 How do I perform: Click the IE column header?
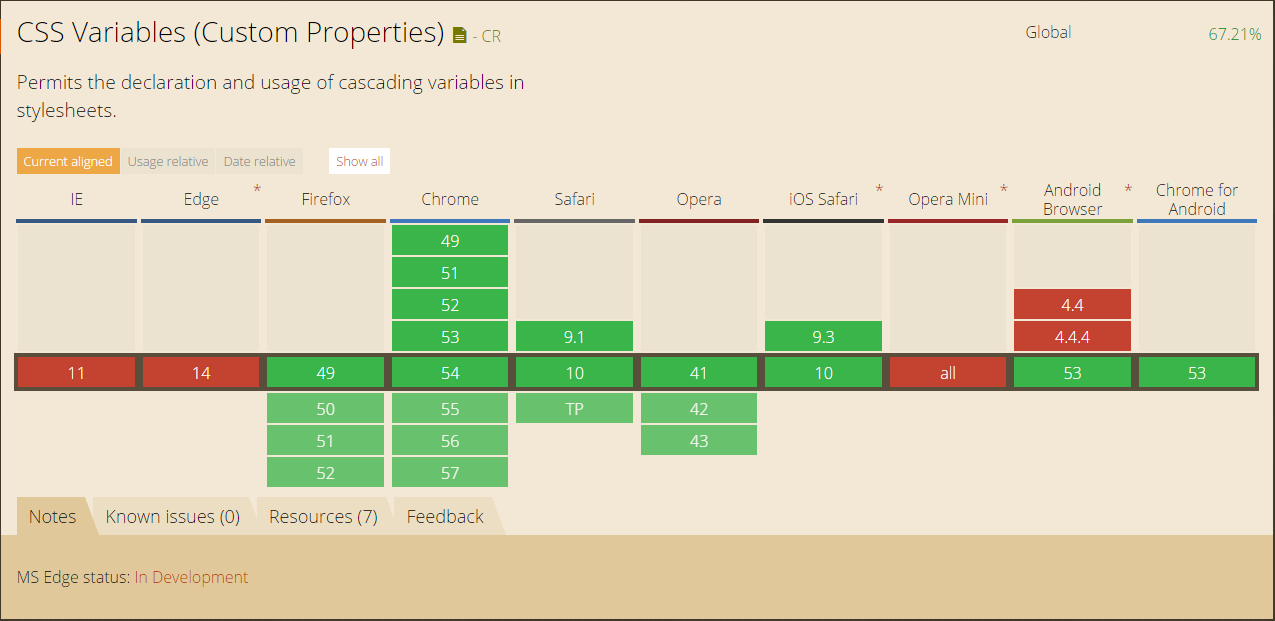tap(77, 199)
